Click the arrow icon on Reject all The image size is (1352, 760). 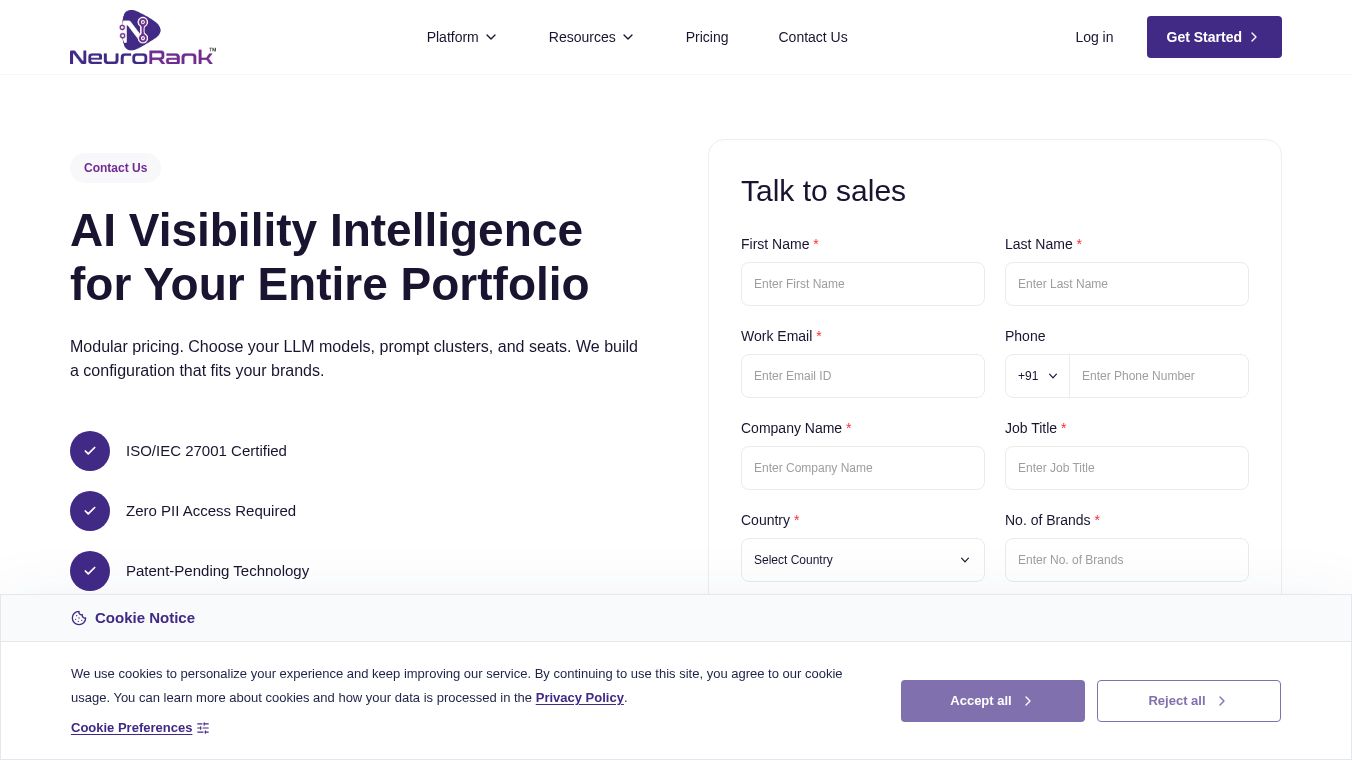point(1221,701)
